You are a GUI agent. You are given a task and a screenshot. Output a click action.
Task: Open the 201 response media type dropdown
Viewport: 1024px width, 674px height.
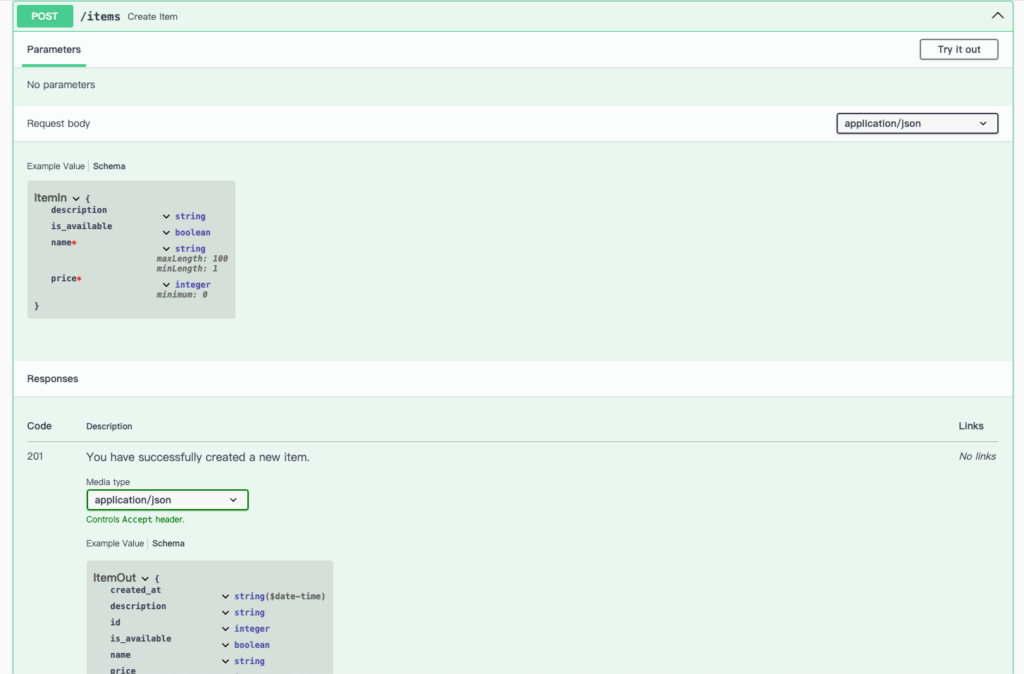[x=167, y=499]
